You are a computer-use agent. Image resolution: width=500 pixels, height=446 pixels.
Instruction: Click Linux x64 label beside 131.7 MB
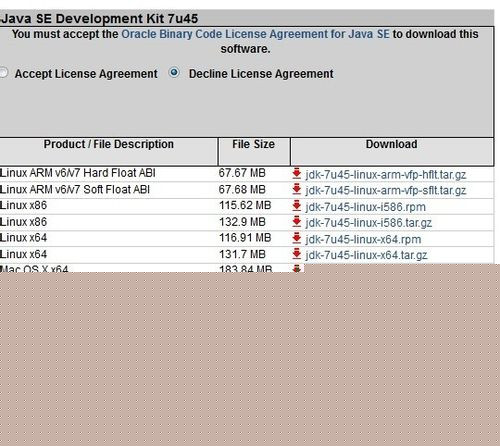pos(23,254)
